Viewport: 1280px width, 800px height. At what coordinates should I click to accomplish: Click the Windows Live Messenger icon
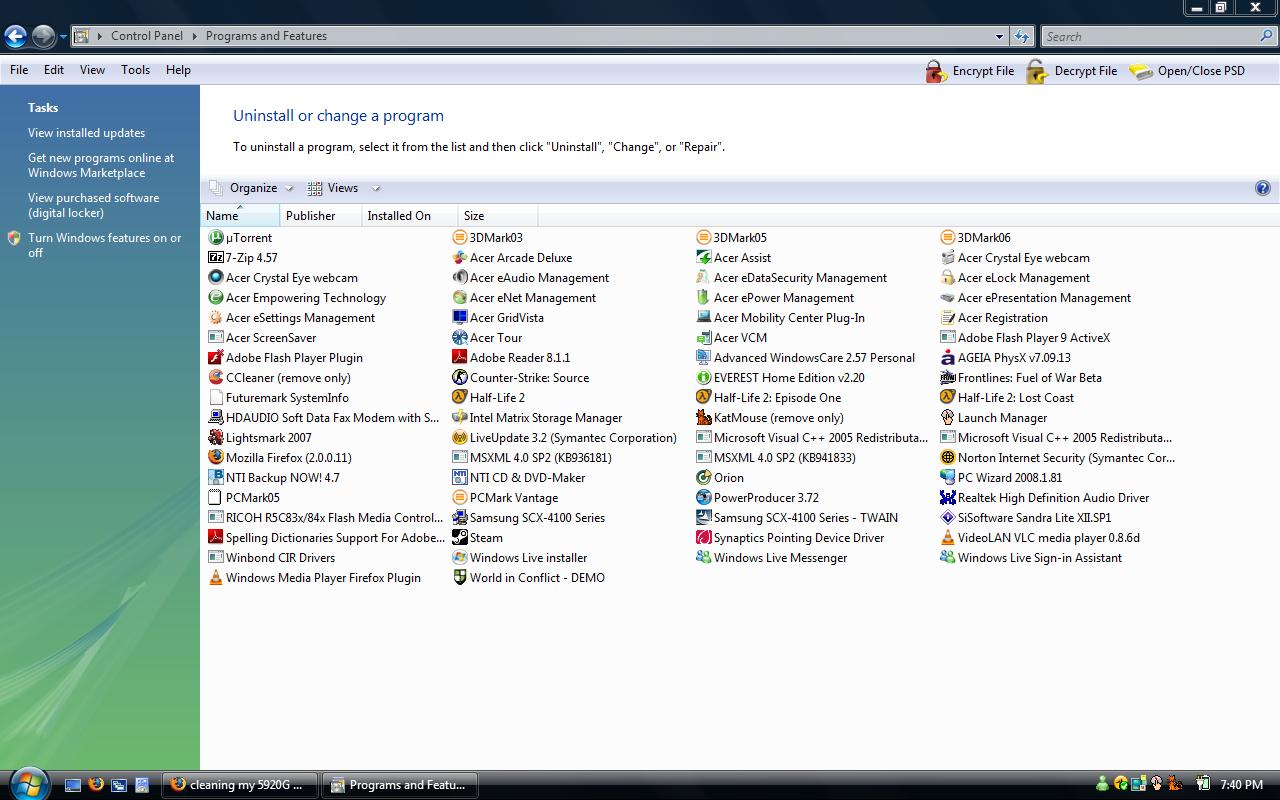pos(703,558)
